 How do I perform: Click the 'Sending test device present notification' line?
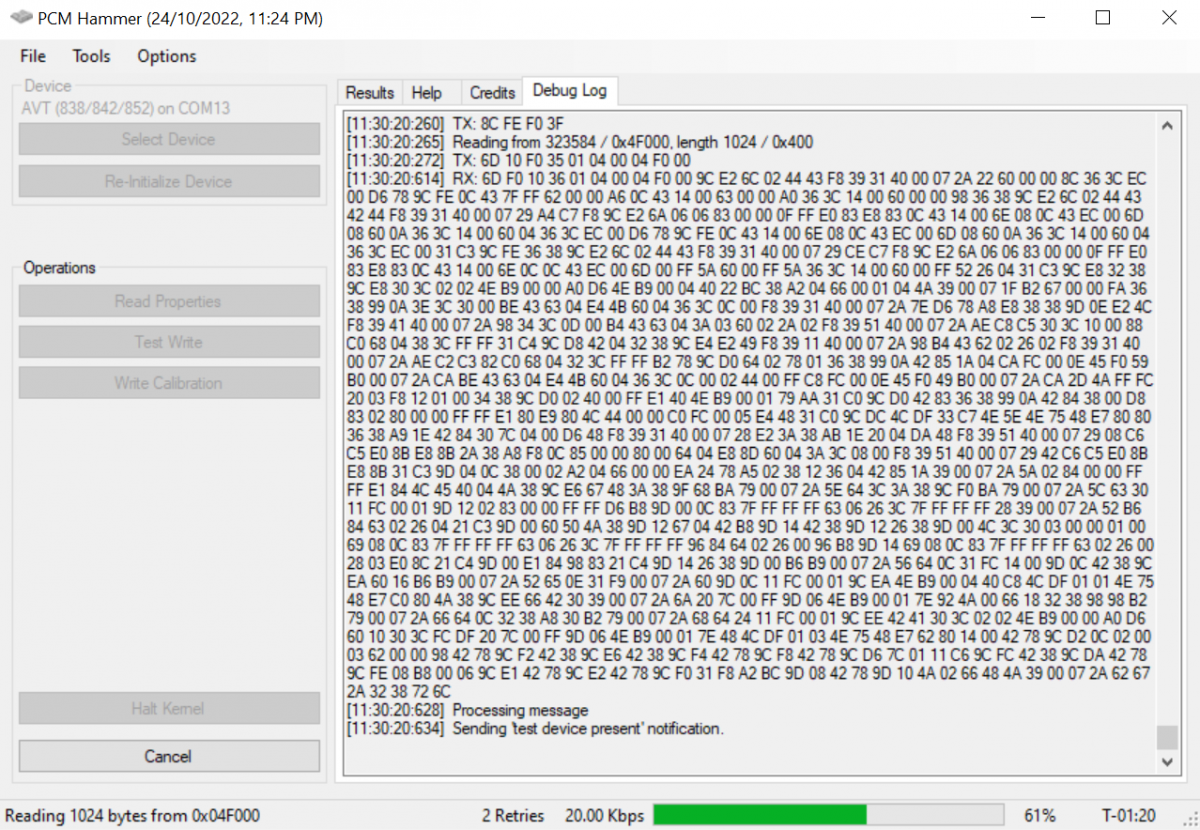point(534,728)
